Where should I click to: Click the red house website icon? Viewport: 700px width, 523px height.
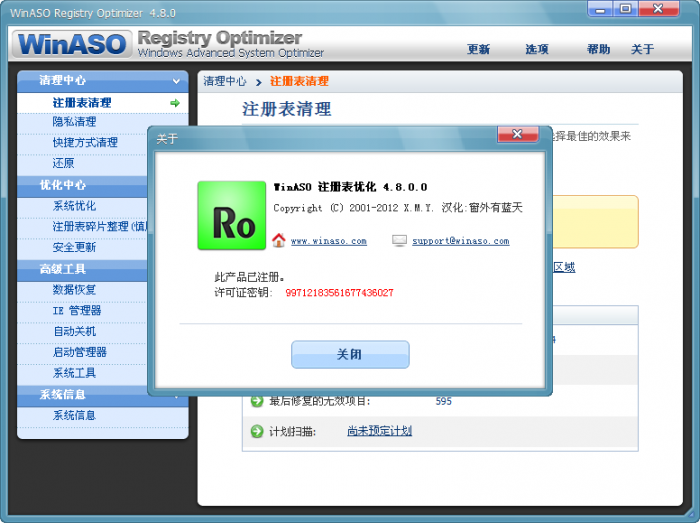click(x=279, y=240)
